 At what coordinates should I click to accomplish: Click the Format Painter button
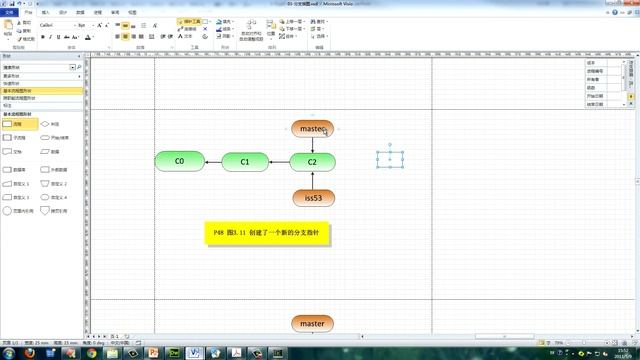(26, 39)
